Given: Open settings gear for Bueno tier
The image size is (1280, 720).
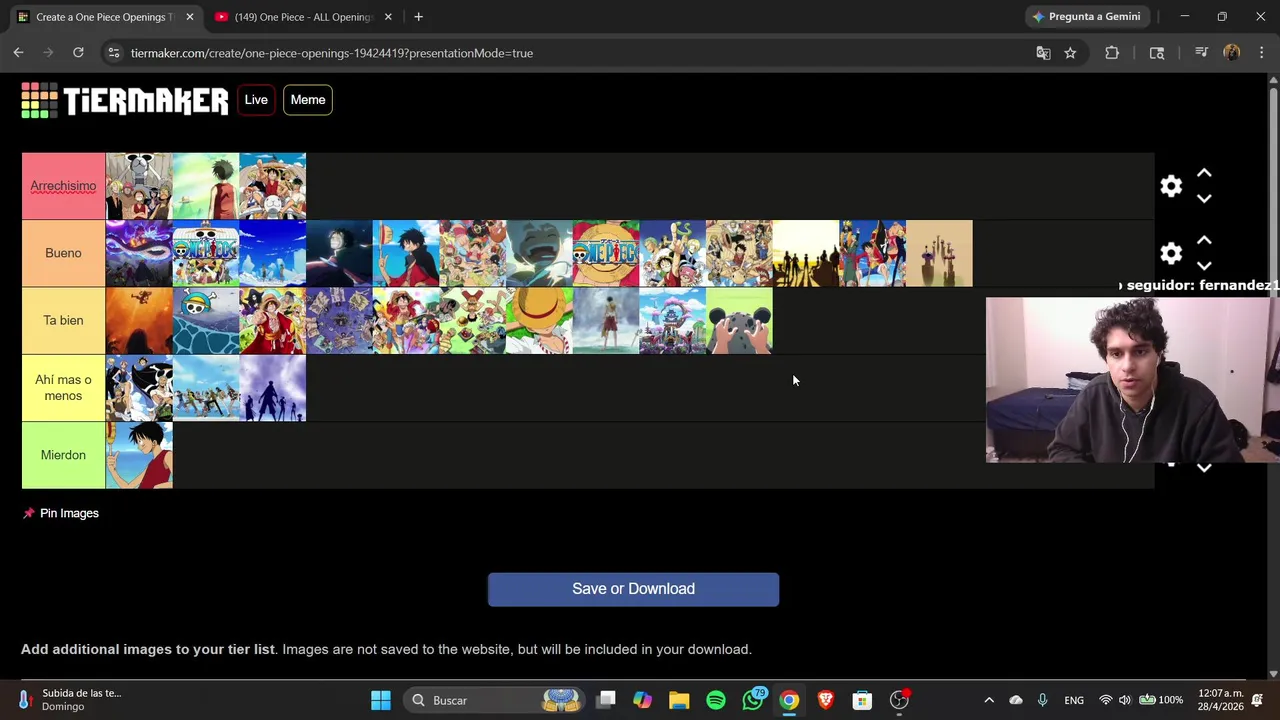Looking at the screenshot, I should tap(1171, 253).
